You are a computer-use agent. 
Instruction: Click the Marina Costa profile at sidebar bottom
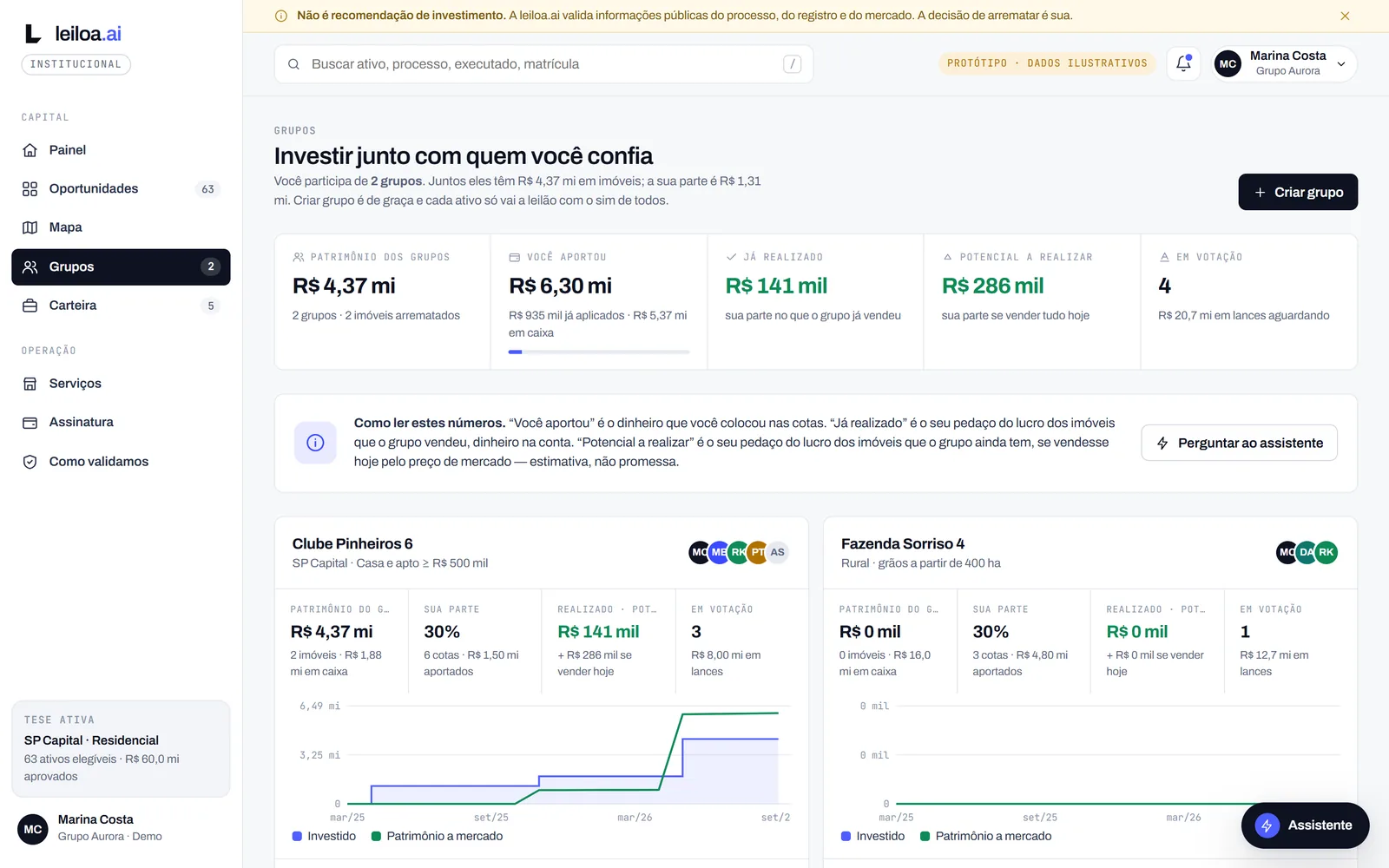tap(121, 828)
